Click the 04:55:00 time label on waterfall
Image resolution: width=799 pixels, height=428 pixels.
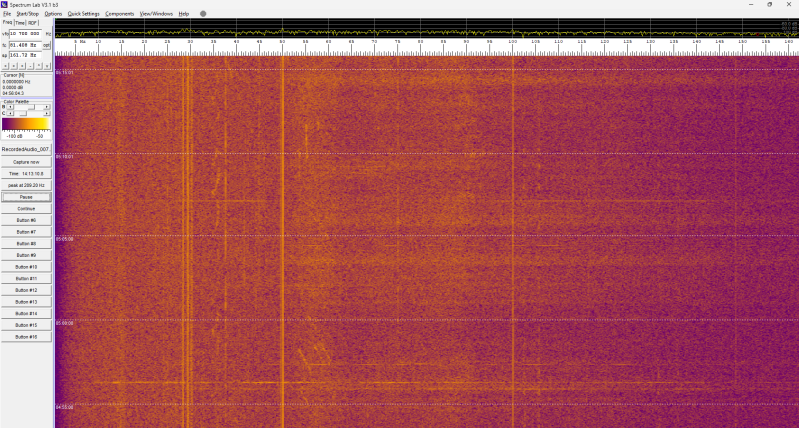[65, 408]
